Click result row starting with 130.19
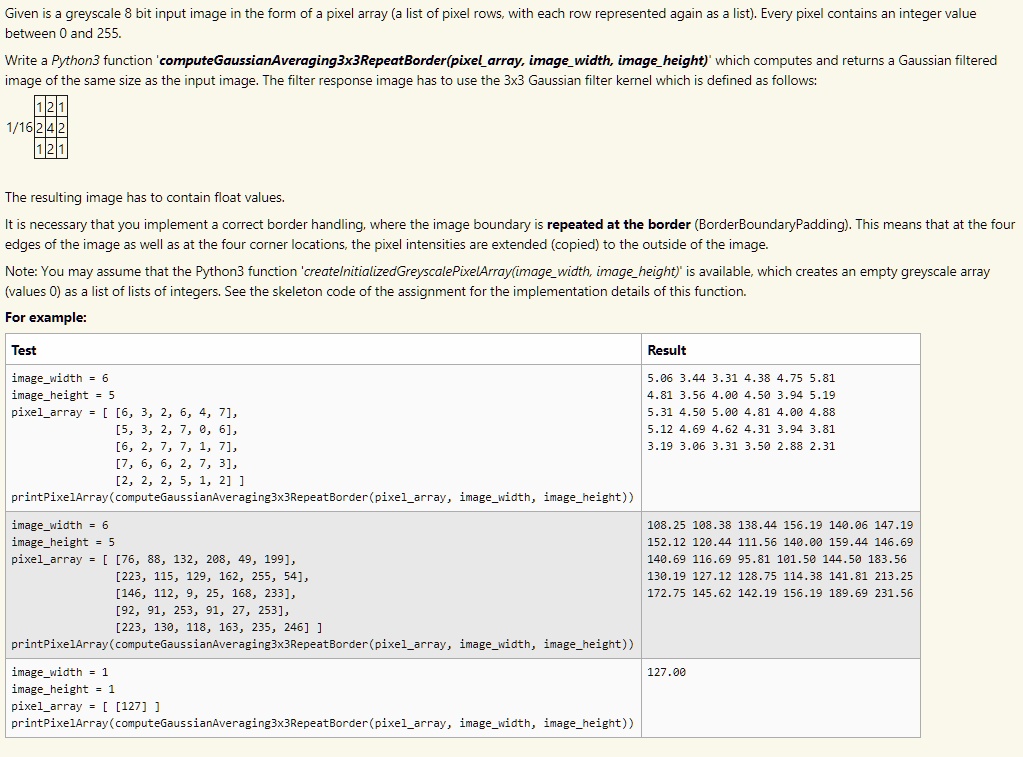 780,576
